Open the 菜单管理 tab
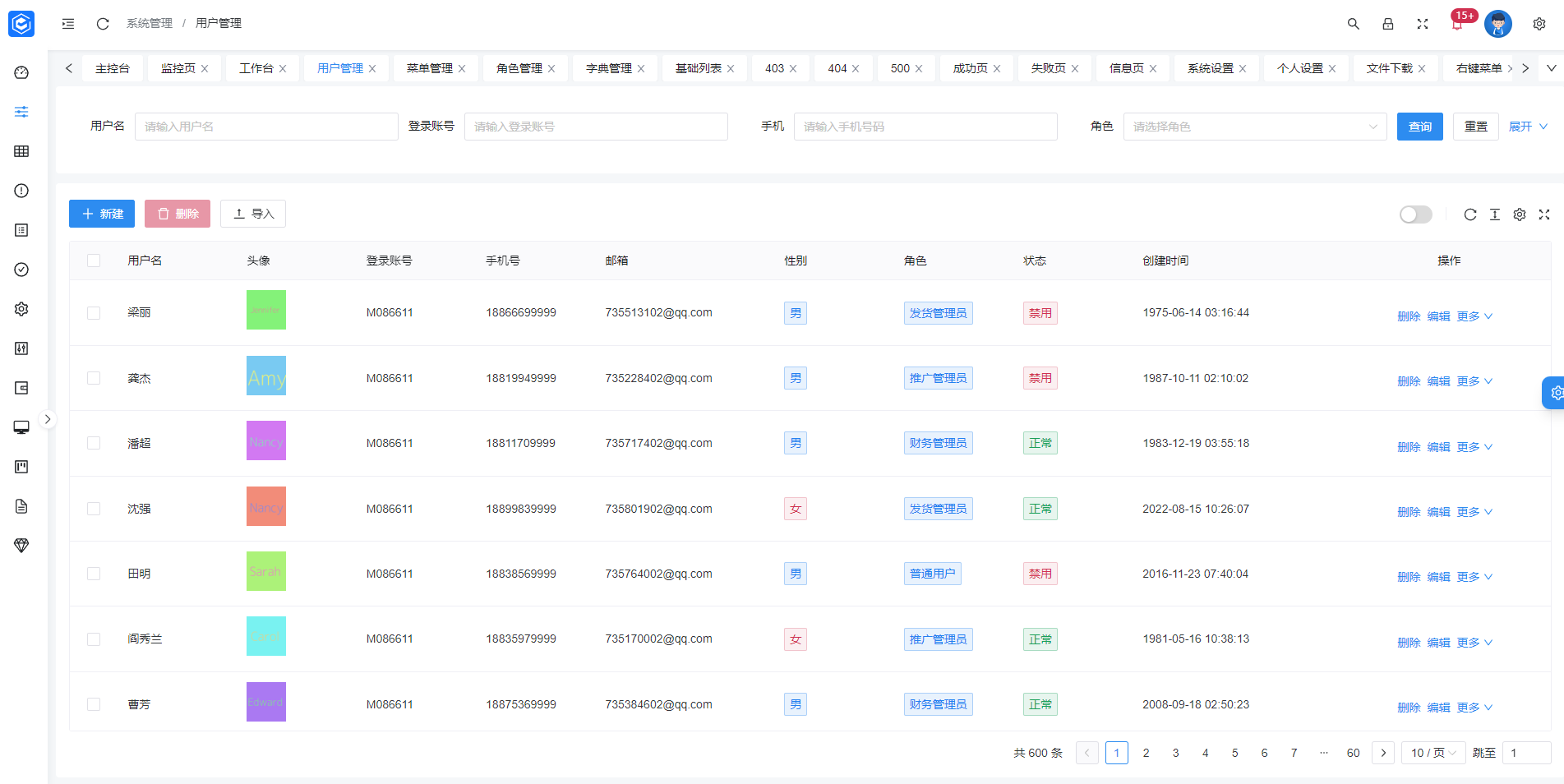1564x784 pixels. pyautogui.click(x=429, y=68)
